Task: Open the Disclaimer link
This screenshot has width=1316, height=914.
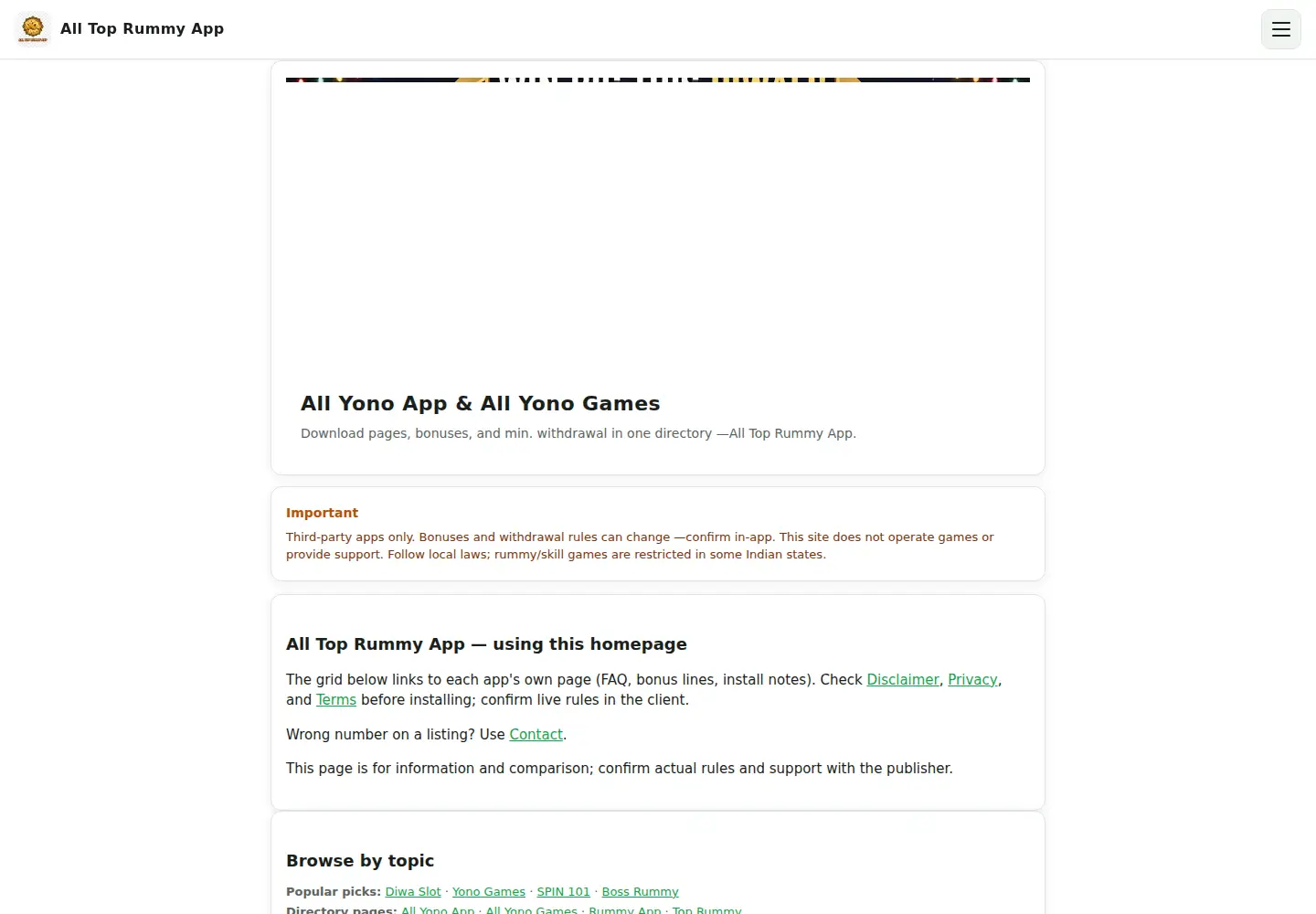Action: coord(903,679)
